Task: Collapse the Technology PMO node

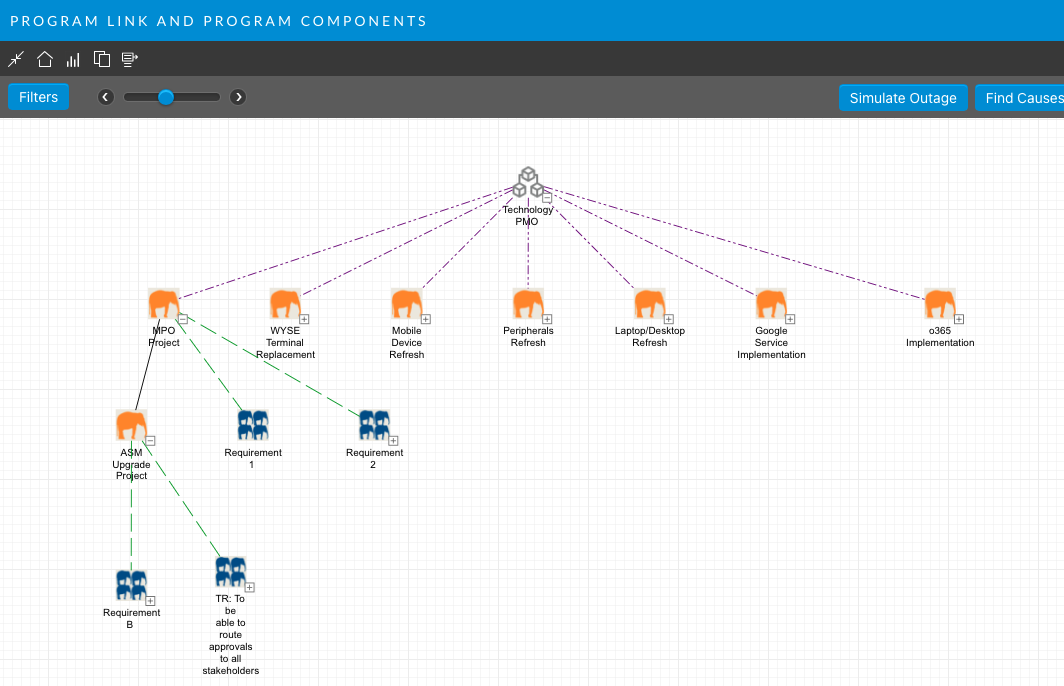Action: [x=547, y=199]
